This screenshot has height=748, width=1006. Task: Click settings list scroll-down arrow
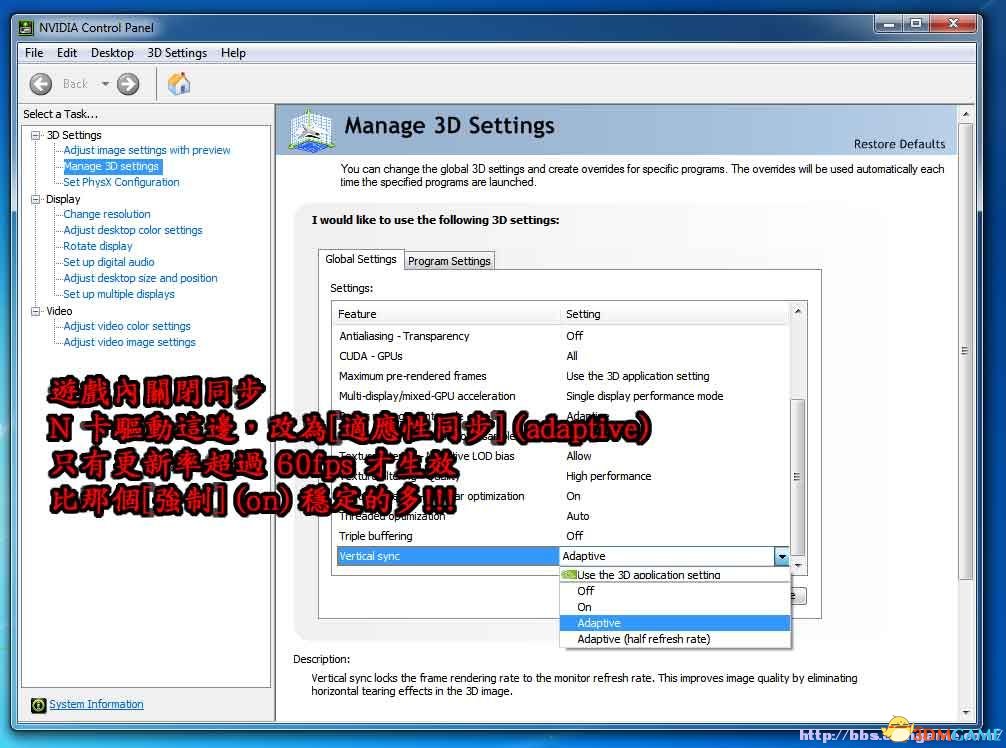click(x=797, y=566)
